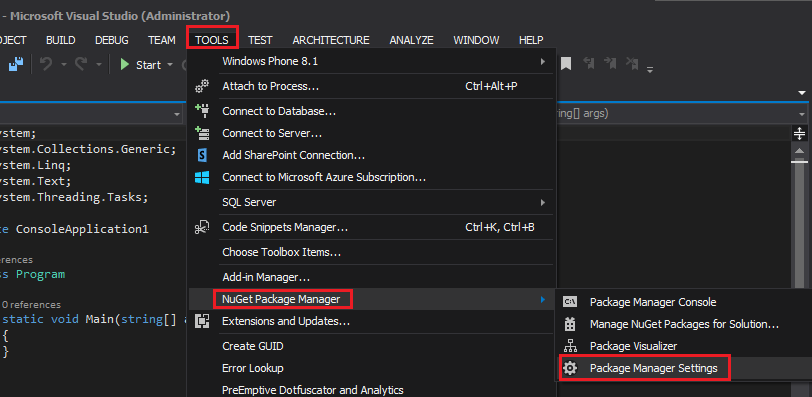Open the TEAM menu
The height and width of the screenshot is (397, 812).
coord(162,40)
